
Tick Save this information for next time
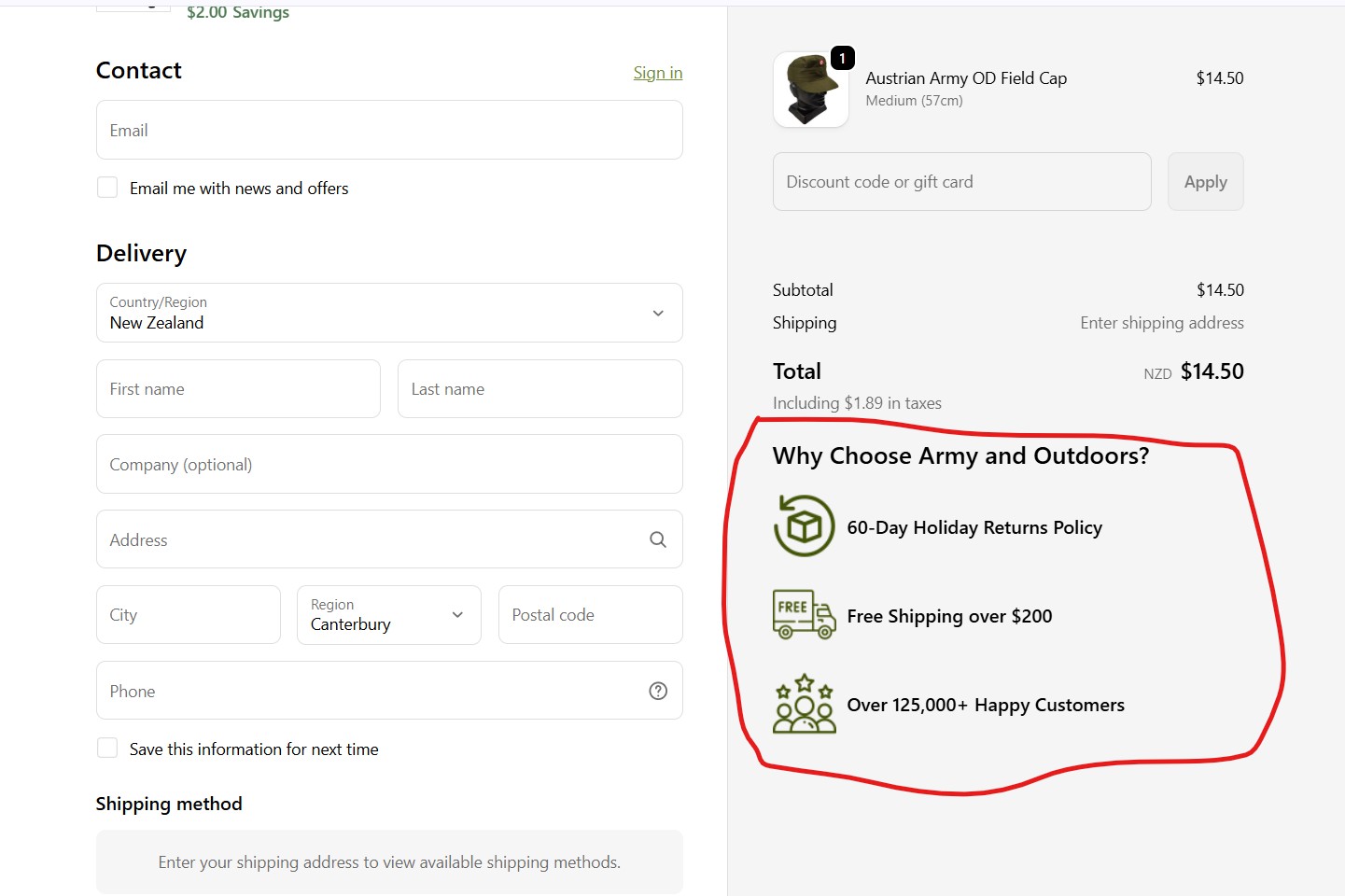[107, 749]
